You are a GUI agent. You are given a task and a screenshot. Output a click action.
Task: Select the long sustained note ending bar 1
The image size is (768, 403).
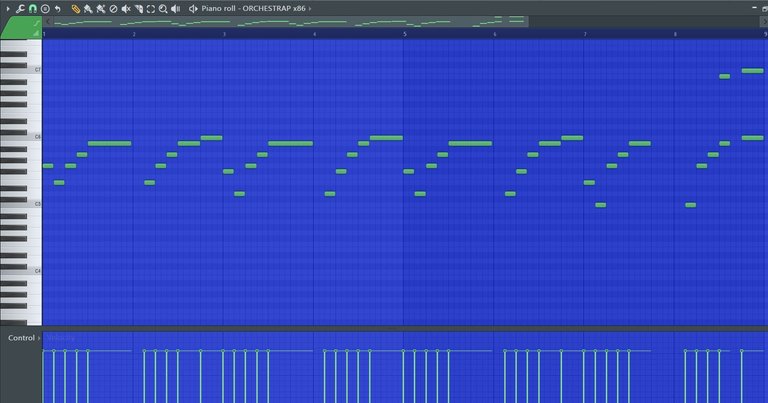(x=110, y=143)
